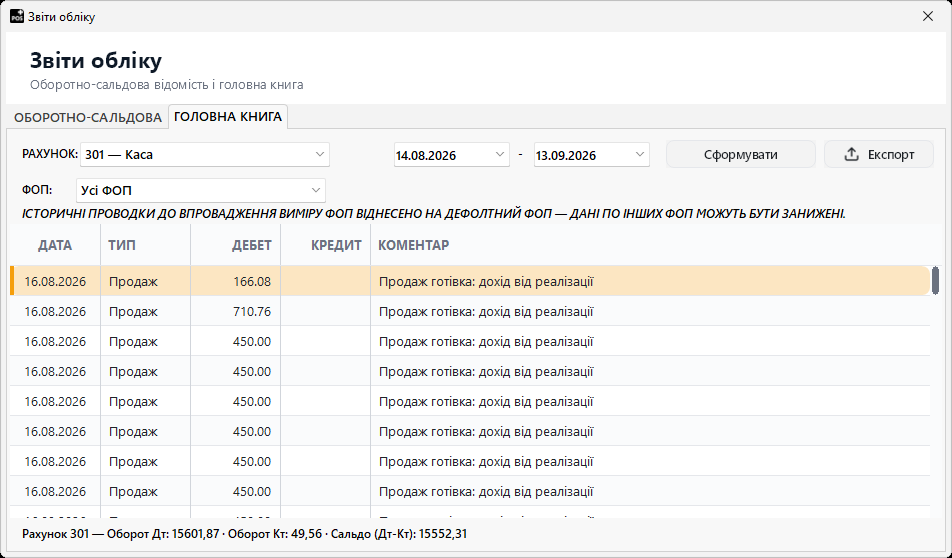Close the Звіти обліку window
The height and width of the screenshot is (558, 952).
coord(927,16)
